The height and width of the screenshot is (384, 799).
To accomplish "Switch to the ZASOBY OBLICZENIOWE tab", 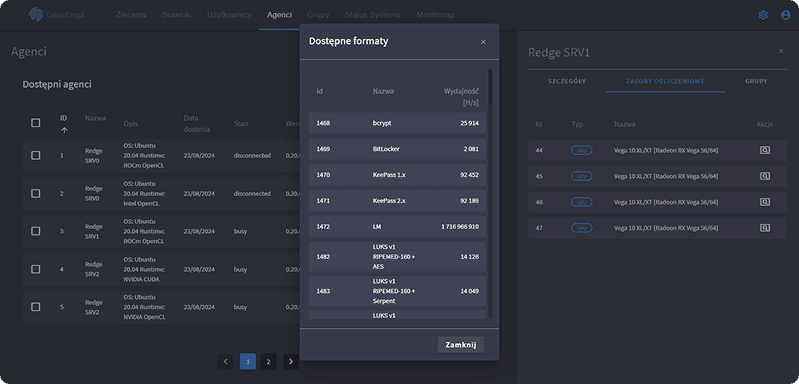I will 665,81.
